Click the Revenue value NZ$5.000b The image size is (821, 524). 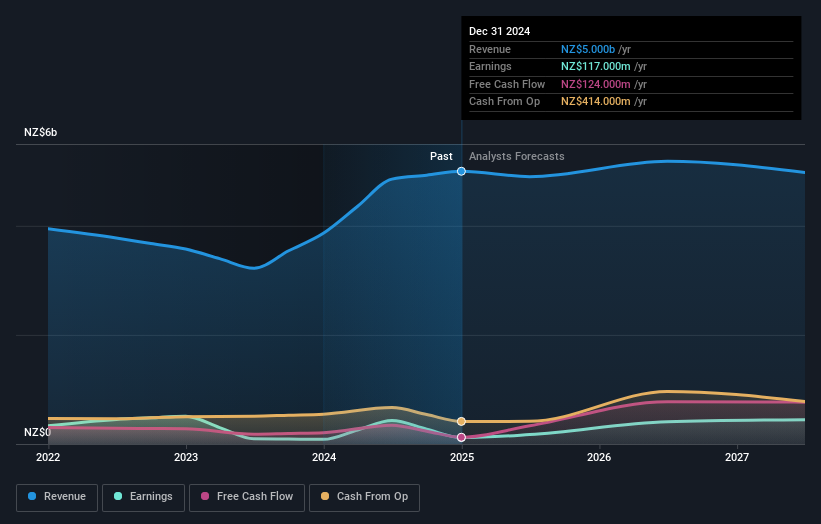pyautogui.click(x=588, y=49)
